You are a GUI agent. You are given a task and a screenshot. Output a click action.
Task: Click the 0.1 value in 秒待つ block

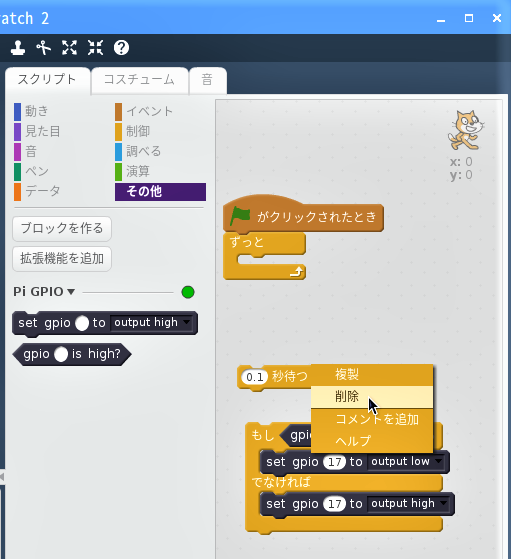coord(255,377)
